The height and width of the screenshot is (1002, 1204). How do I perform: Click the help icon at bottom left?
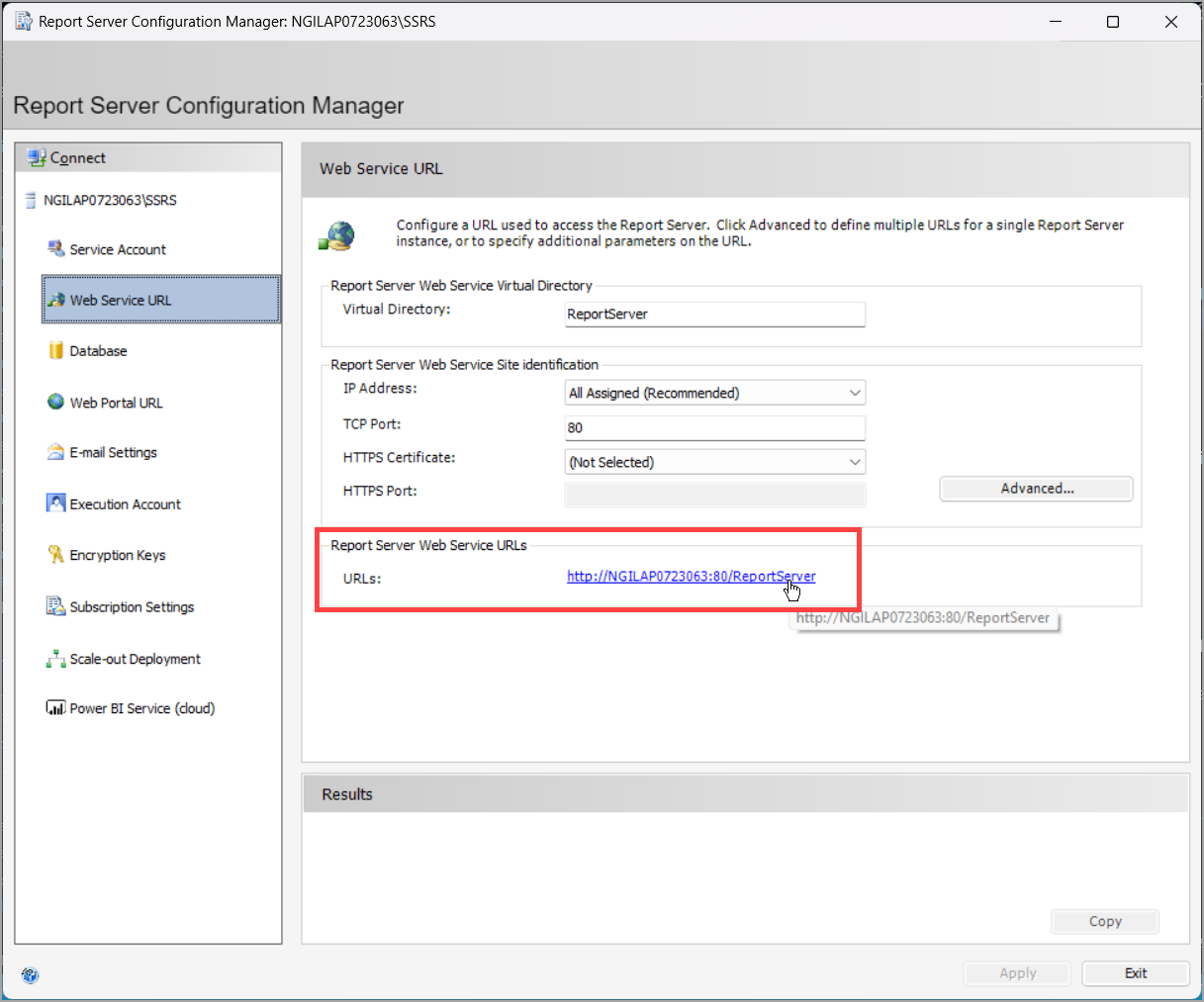(x=30, y=975)
